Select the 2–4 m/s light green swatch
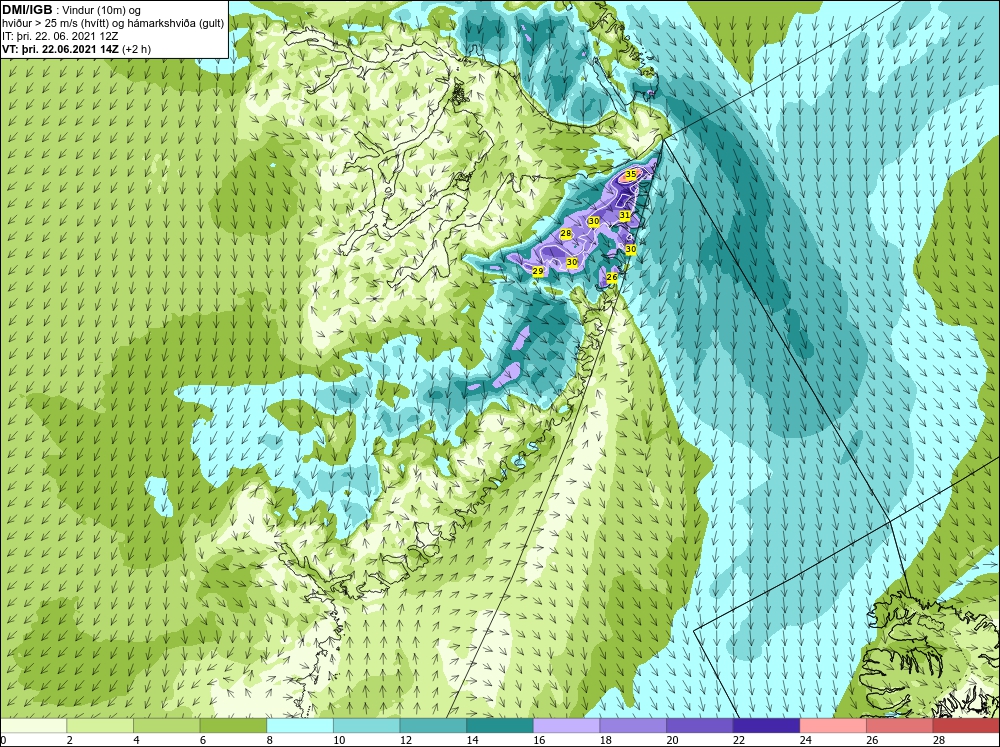Image resolution: width=1000 pixels, height=747 pixels. pos(99,726)
